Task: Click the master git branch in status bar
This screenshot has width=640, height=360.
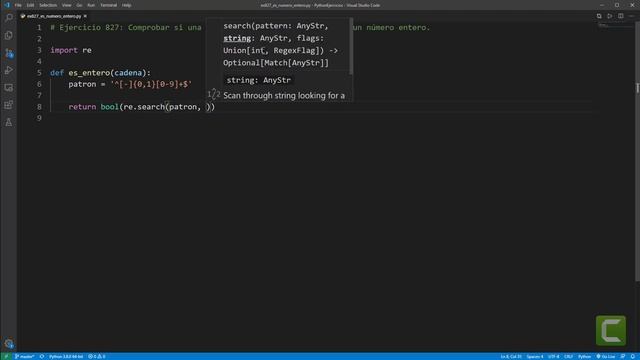Action: 24,356
